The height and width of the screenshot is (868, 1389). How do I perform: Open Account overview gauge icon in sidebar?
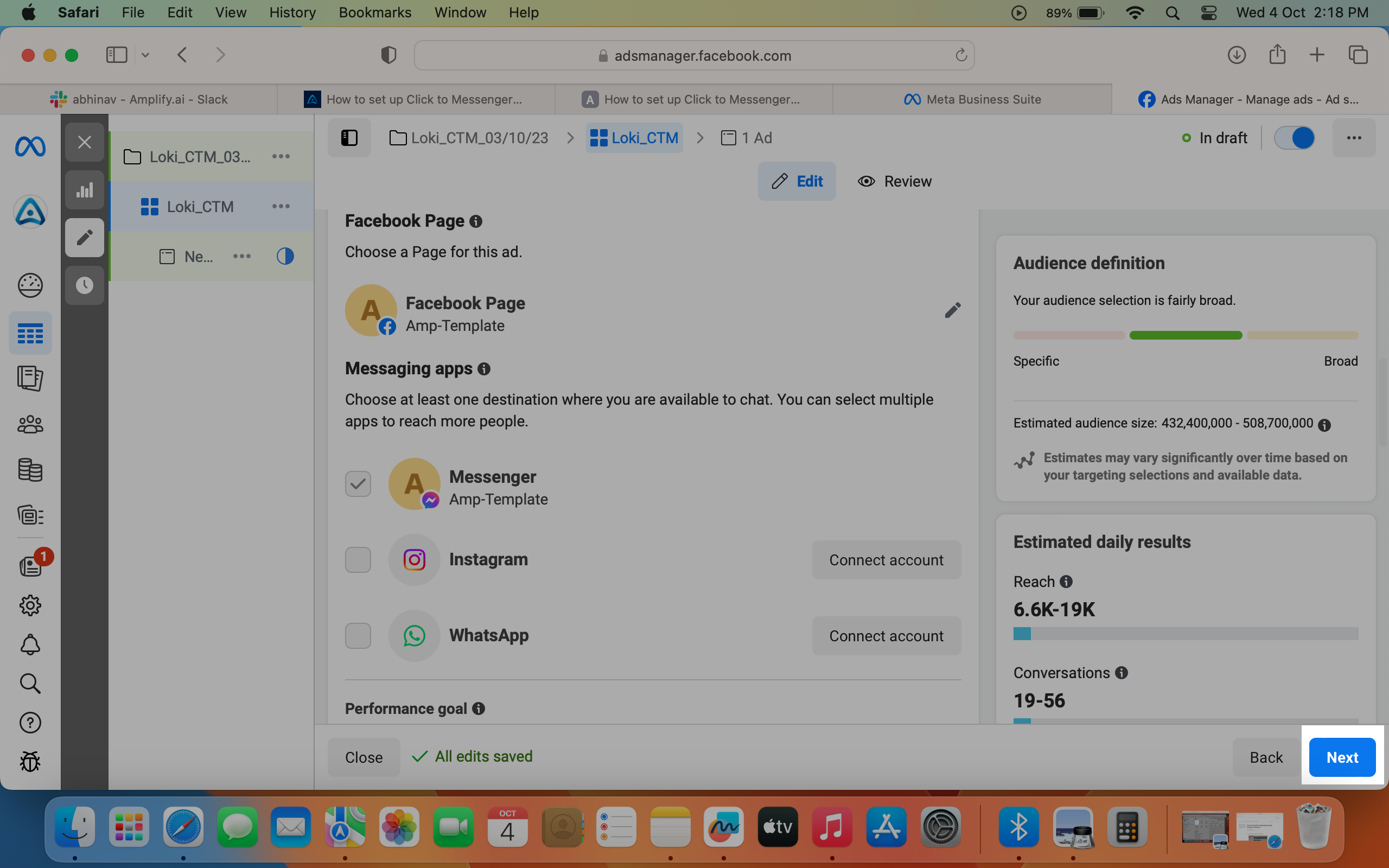(30, 285)
